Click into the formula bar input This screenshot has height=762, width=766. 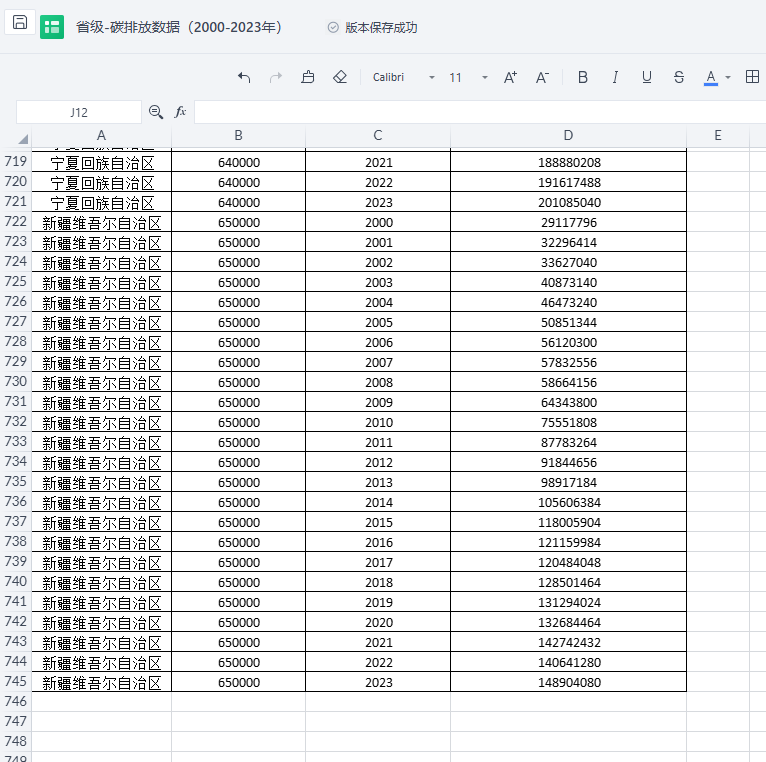480,112
